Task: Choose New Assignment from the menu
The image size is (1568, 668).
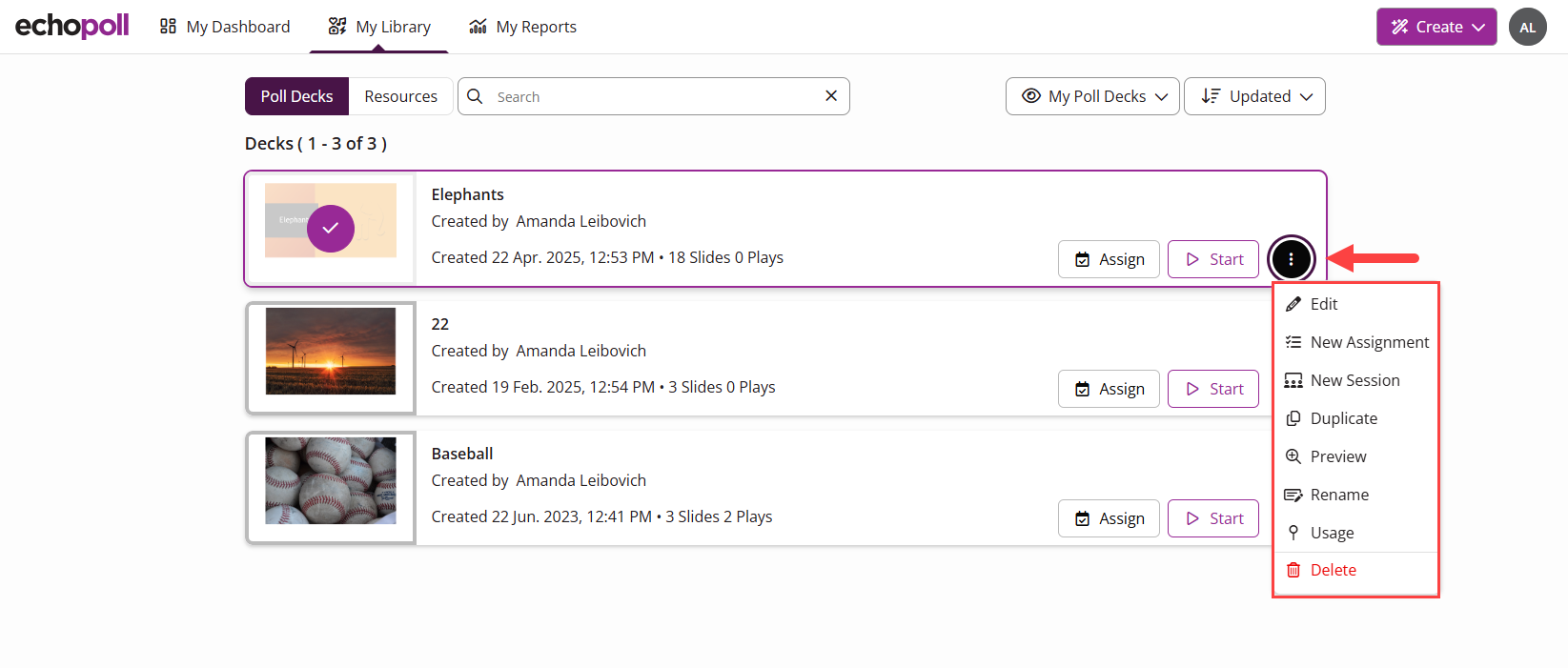Action: pos(1355,342)
